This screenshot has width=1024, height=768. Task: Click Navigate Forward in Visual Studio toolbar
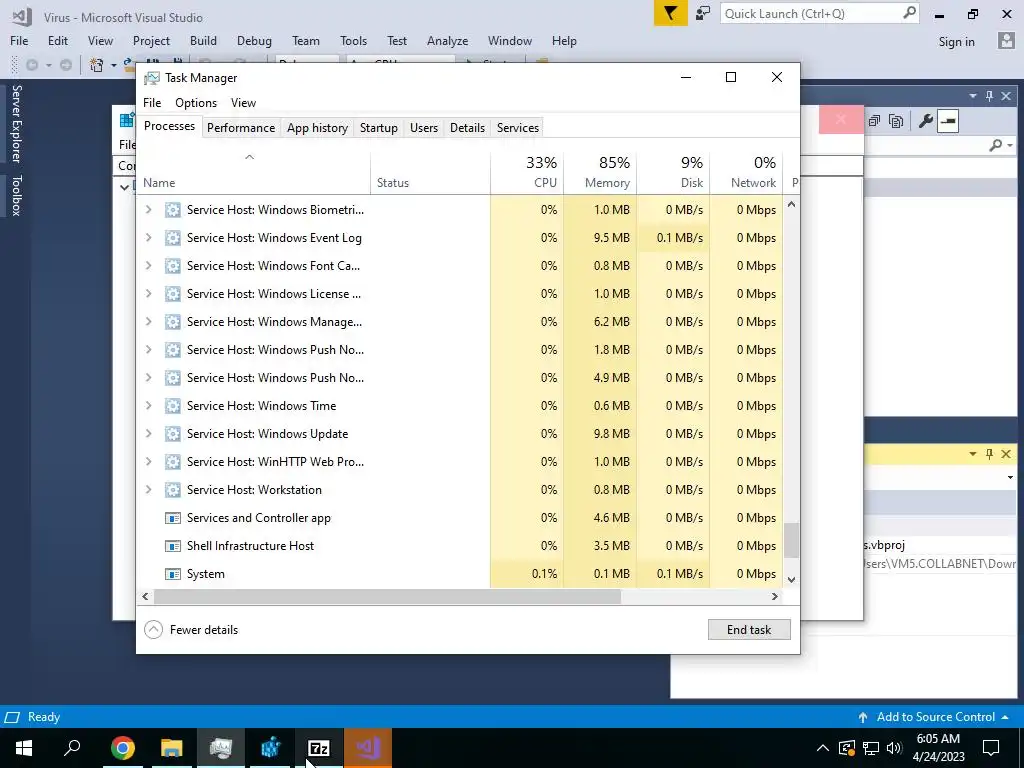tap(65, 65)
